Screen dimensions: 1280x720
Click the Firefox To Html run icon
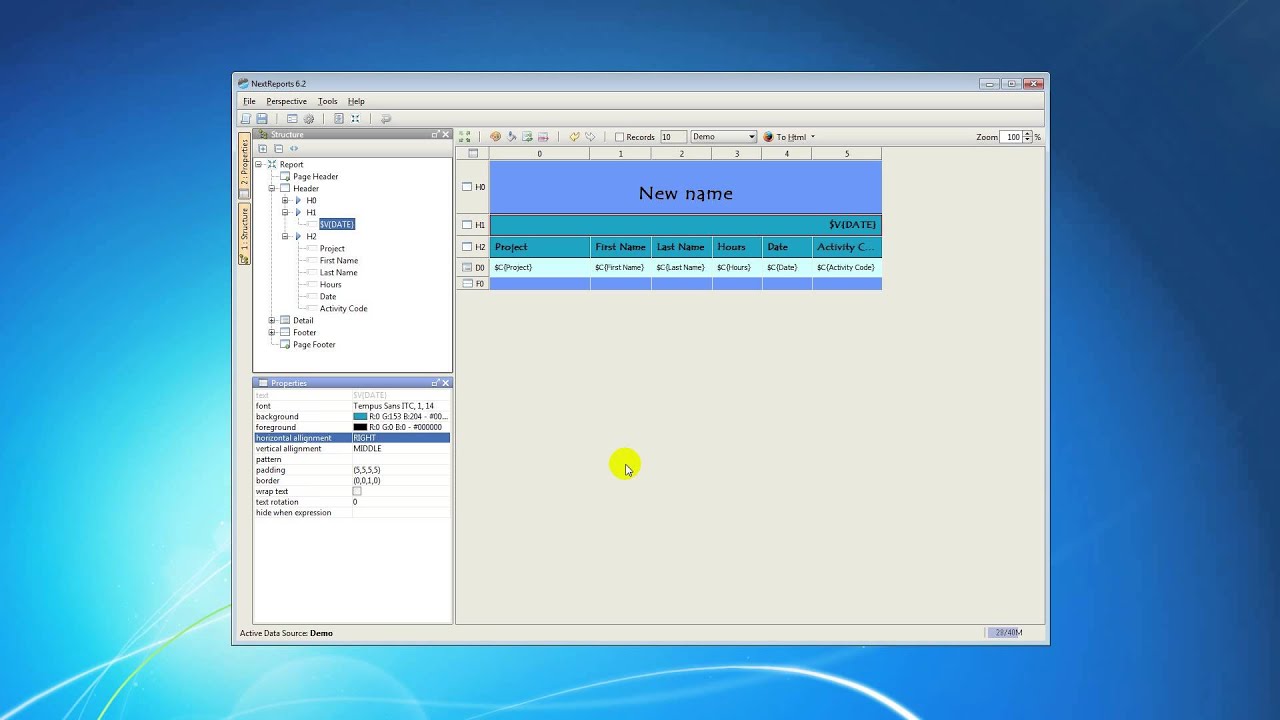(x=768, y=137)
